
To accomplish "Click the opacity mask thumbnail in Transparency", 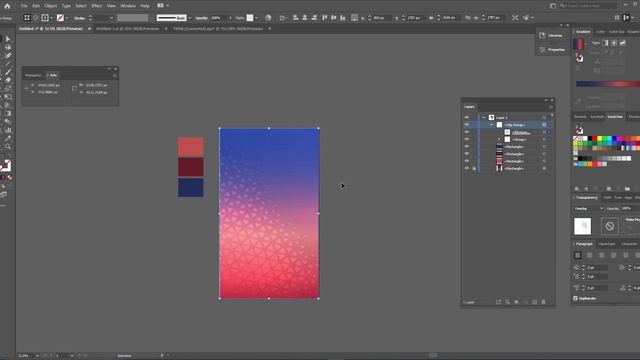I will click(x=609, y=226).
